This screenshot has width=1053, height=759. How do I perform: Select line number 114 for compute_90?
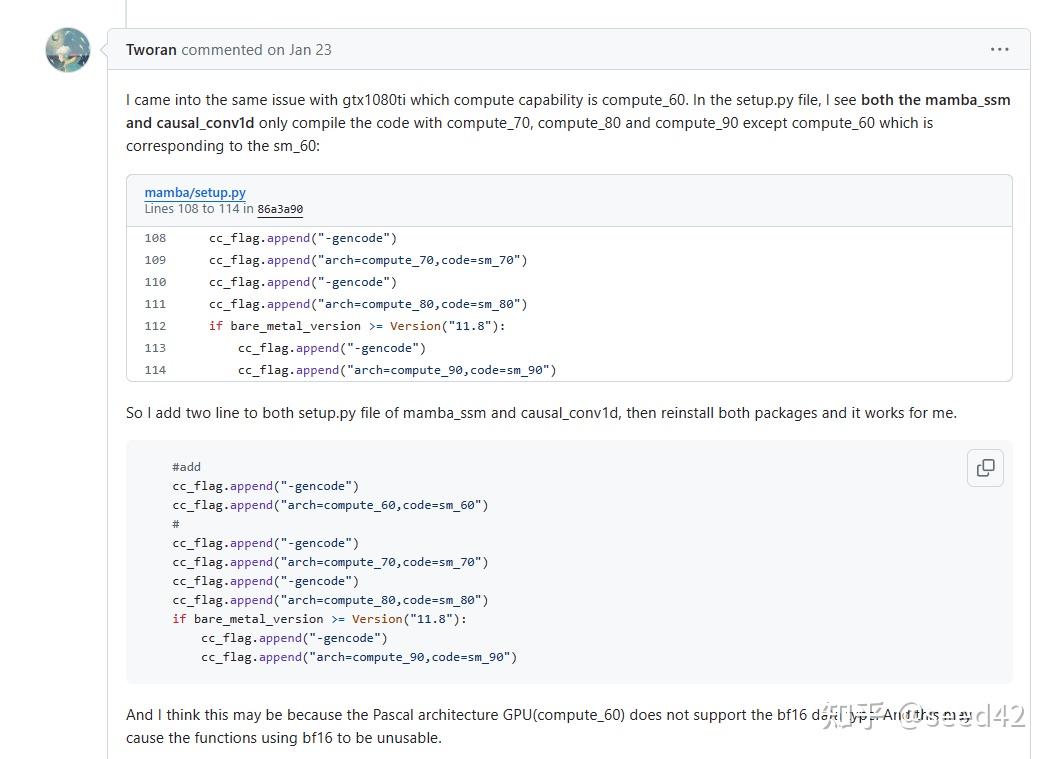click(x=155, y=370)
